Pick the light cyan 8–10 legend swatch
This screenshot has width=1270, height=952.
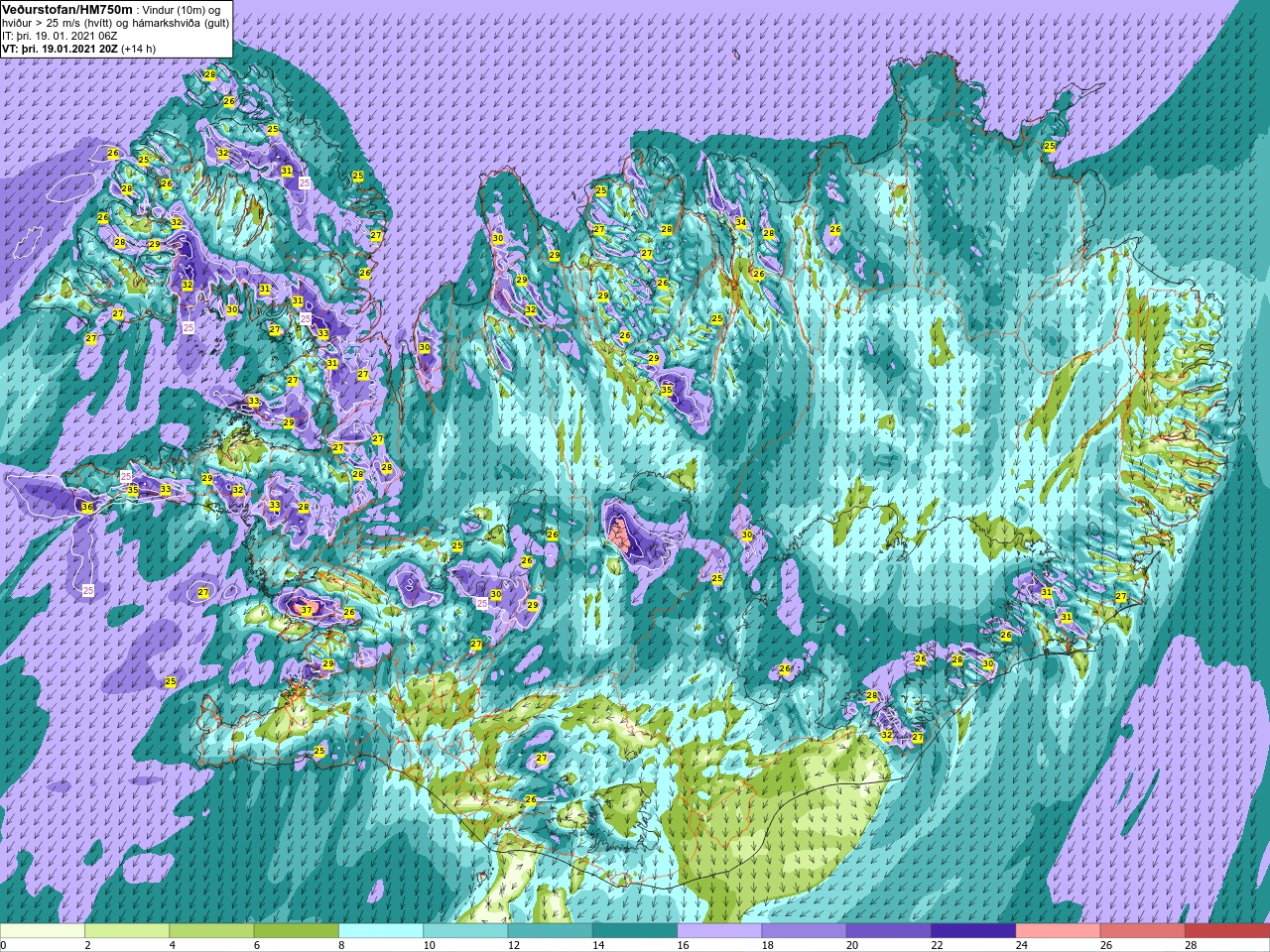381,931
